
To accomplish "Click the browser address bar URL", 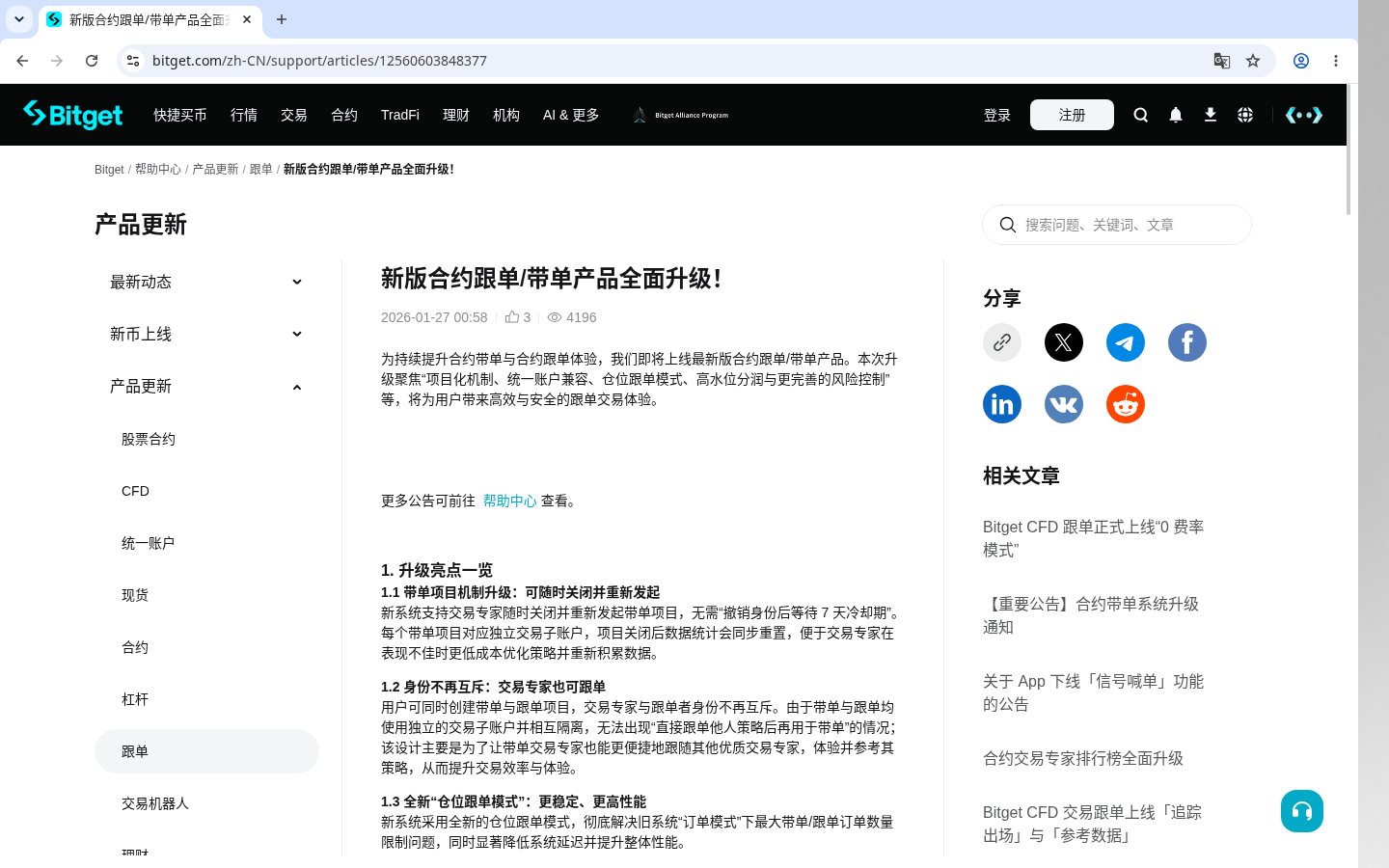I will (x=319, y=61).
